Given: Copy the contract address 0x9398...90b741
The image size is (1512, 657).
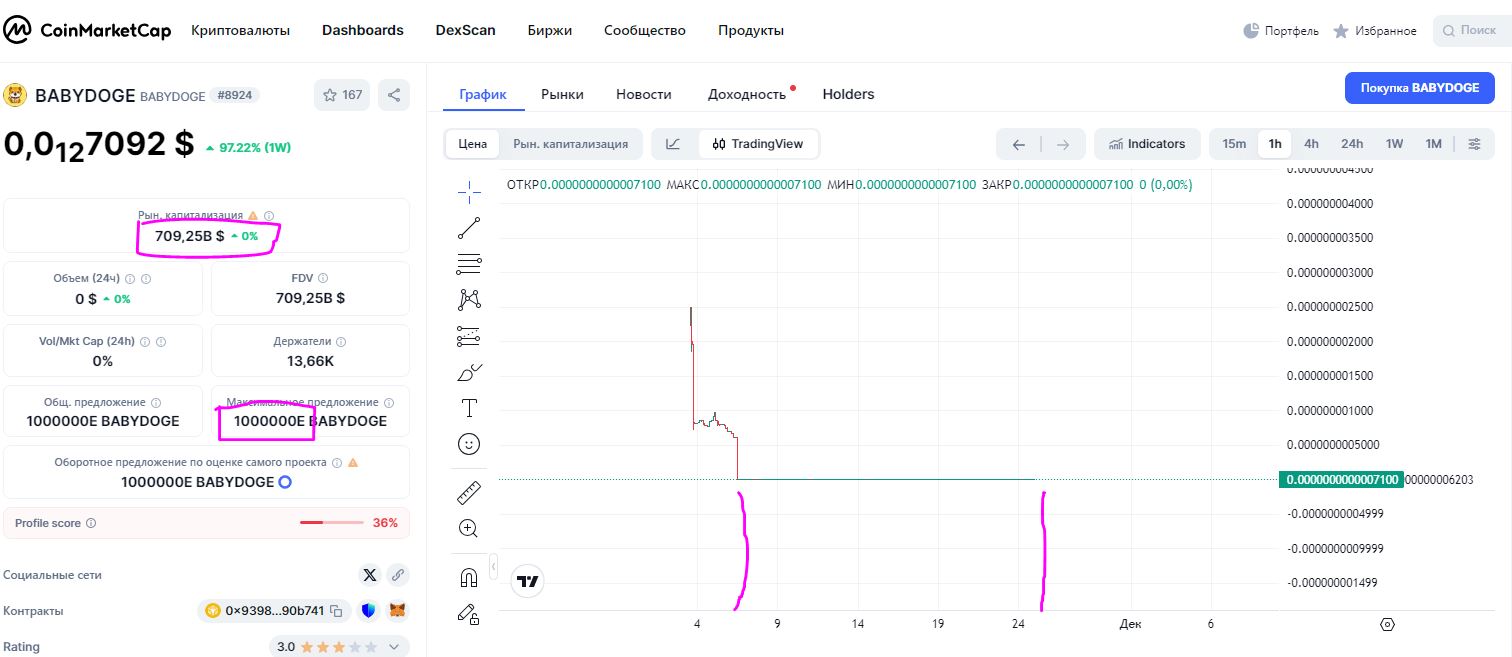Looking at the screenshot, I should point(337,610).
